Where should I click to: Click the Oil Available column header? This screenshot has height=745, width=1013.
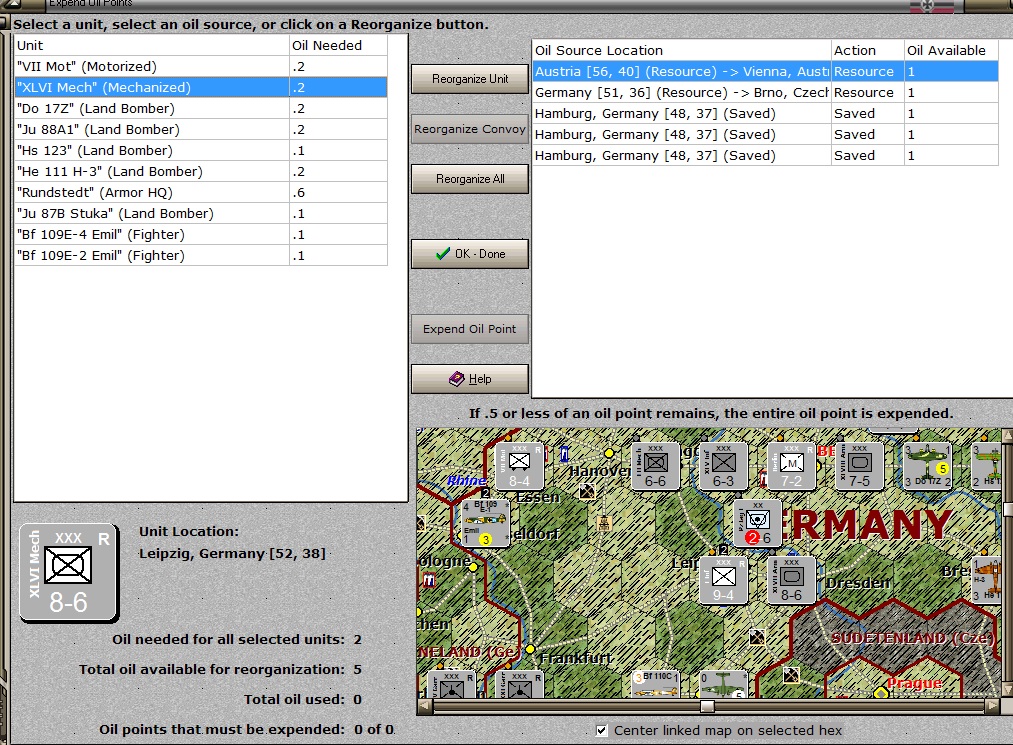tap(951, 50)
